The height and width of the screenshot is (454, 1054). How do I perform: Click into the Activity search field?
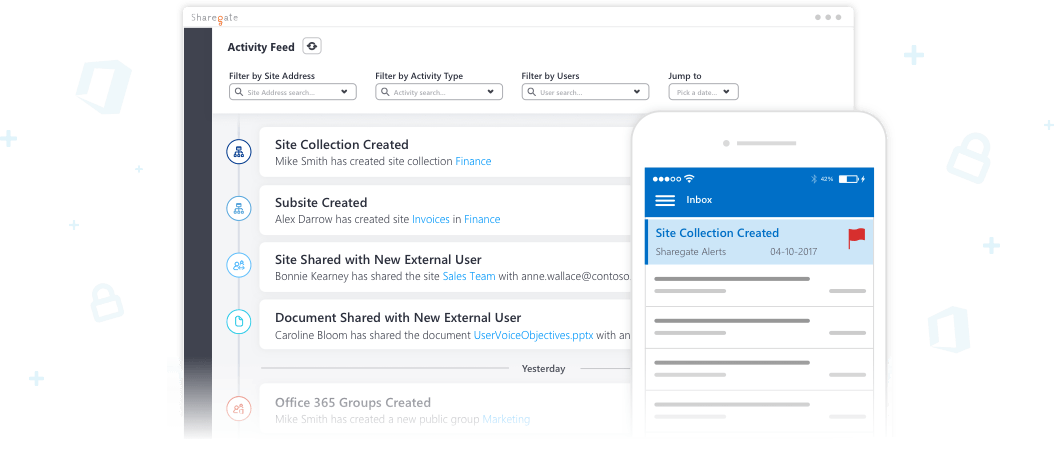click(439, 92)
